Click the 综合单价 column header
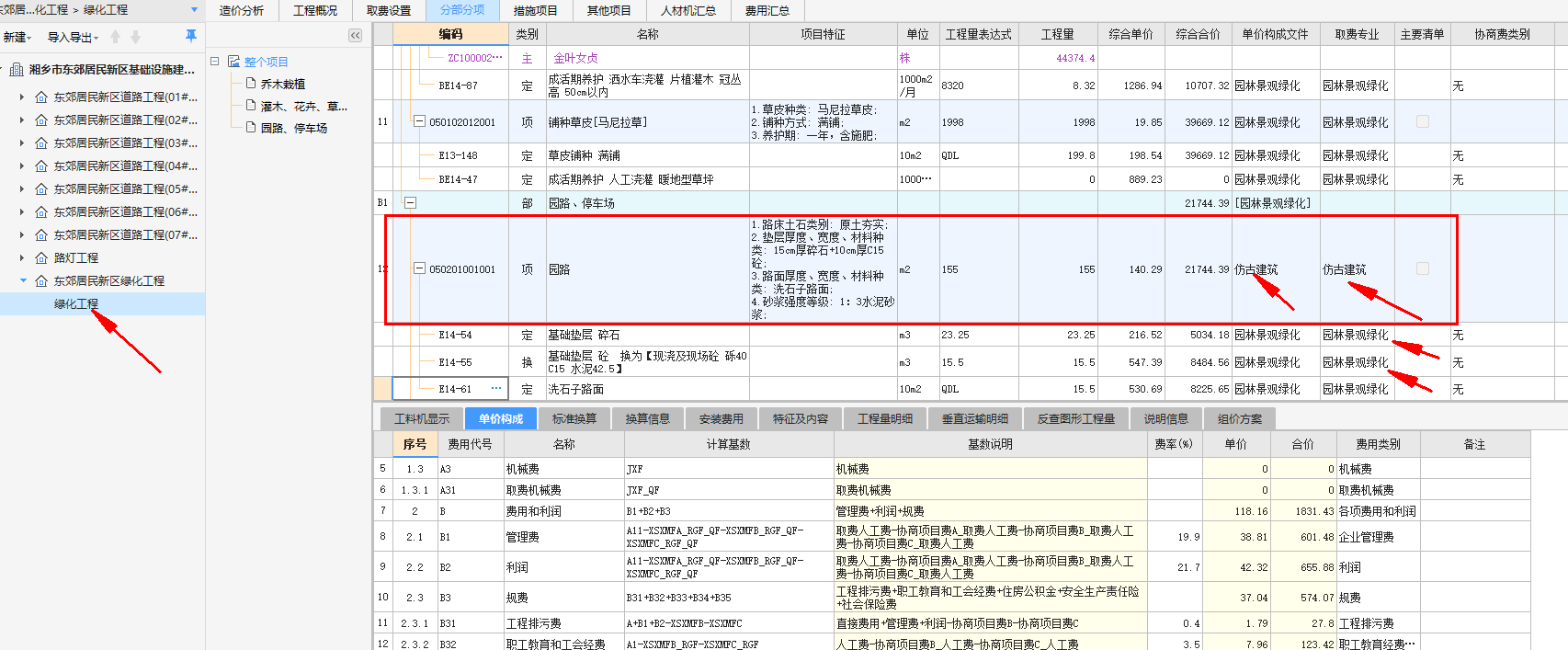Screen dimensions: 1568x650 click(x=1131, y=34)
